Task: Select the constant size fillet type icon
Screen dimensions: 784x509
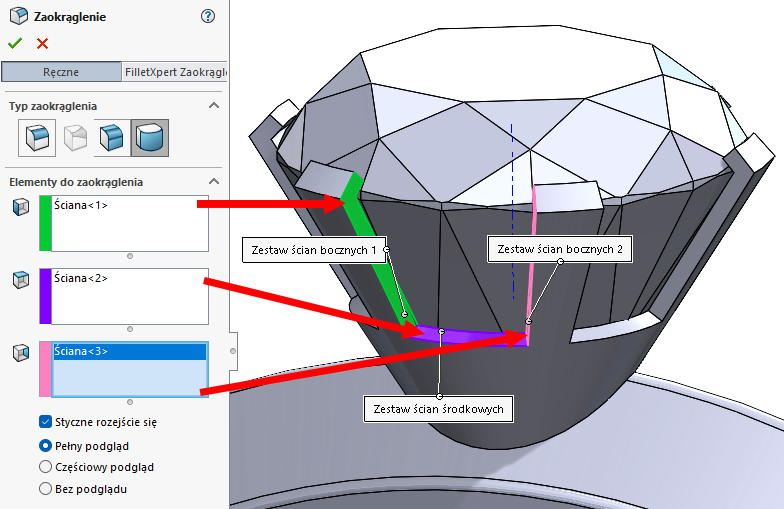Action: [x=39, y=137]
